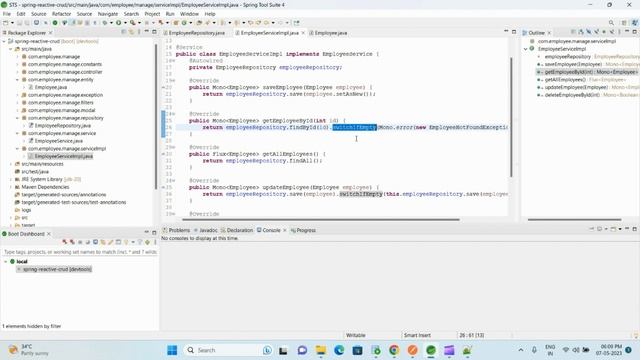Toggle Link with Editor in Package Explorer
Viewport: 640px width, 360px height.
coord(131,32)
